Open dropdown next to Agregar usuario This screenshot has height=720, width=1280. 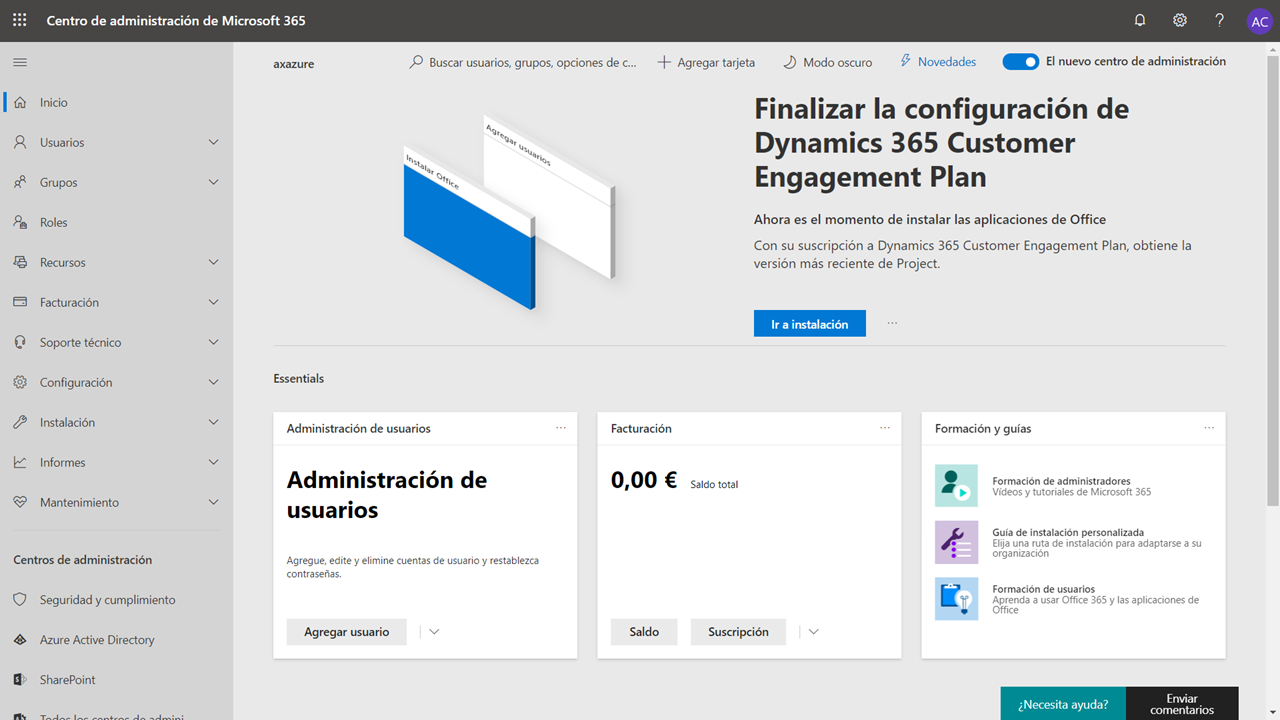click(434, 632)
